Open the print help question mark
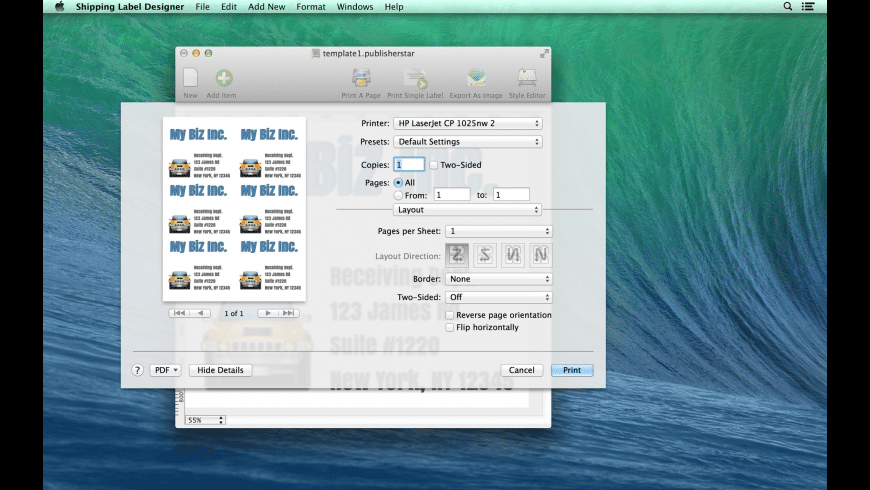 [138, 370]
